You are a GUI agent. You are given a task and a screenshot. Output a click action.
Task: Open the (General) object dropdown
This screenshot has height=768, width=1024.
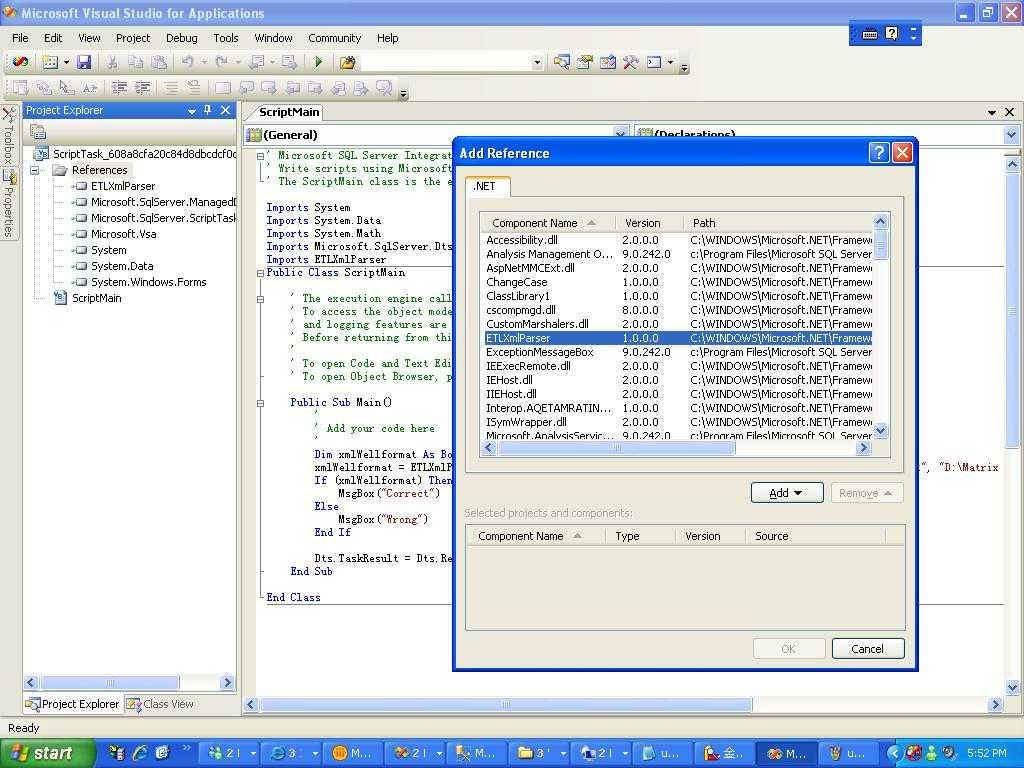click(620, 135)
